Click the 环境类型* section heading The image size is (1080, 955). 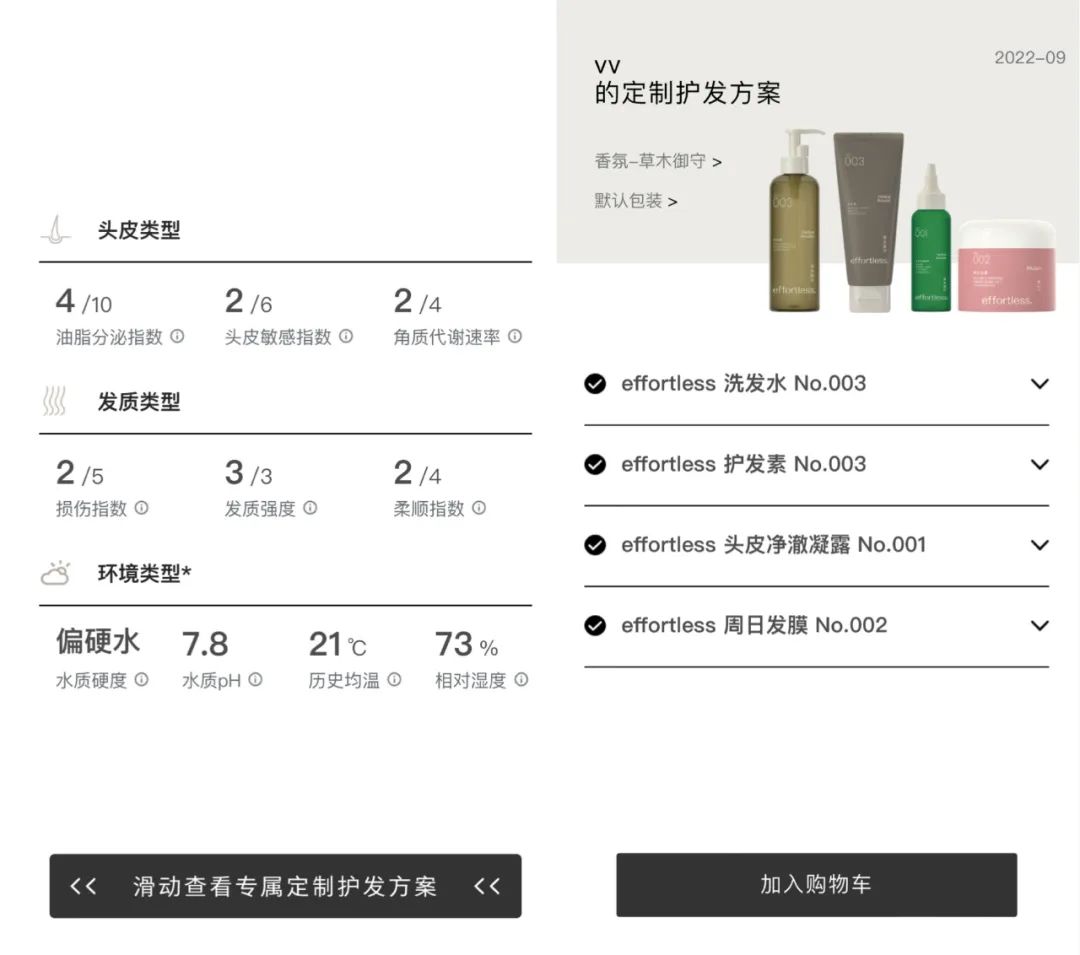coord(144,573)
